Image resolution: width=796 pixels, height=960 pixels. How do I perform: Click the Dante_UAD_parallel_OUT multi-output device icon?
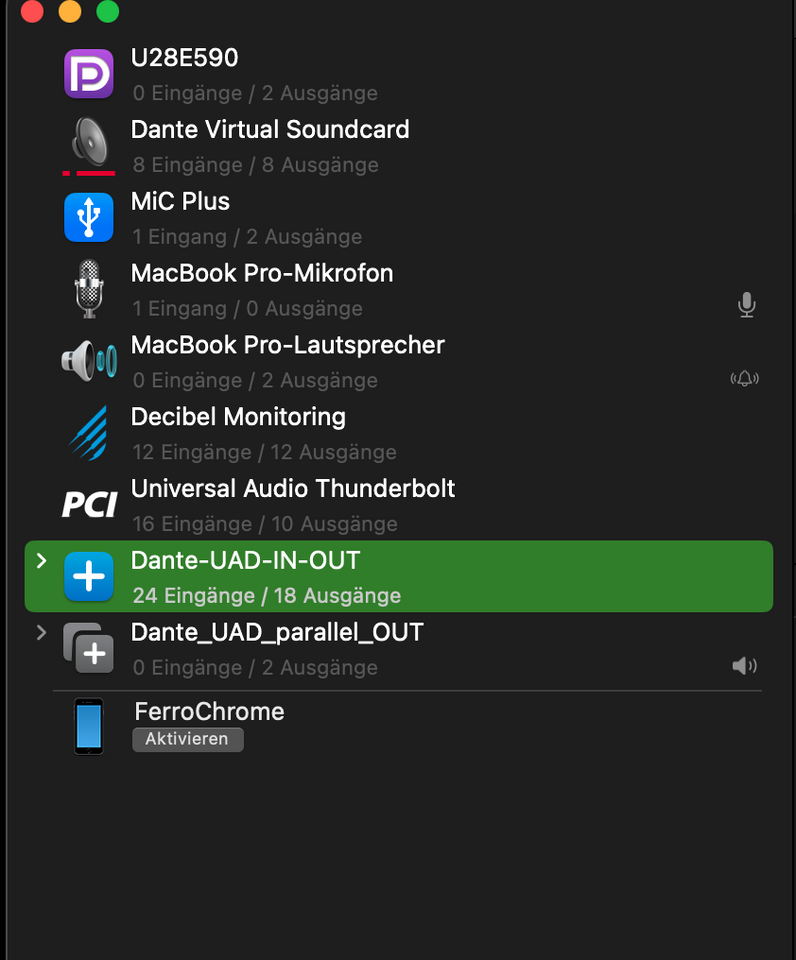(x=89, y=648)
